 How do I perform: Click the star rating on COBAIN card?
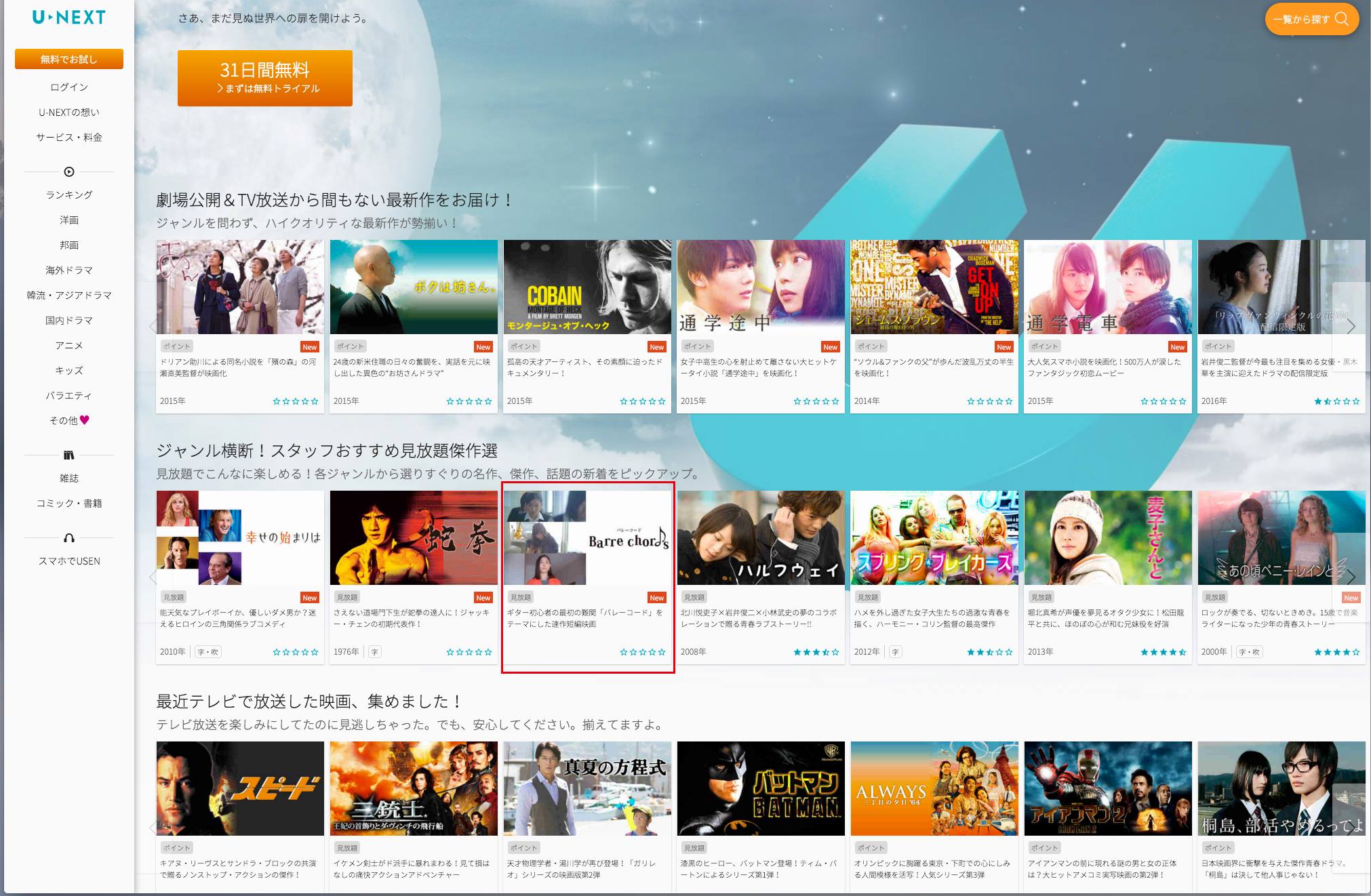(x=643, y=401)
